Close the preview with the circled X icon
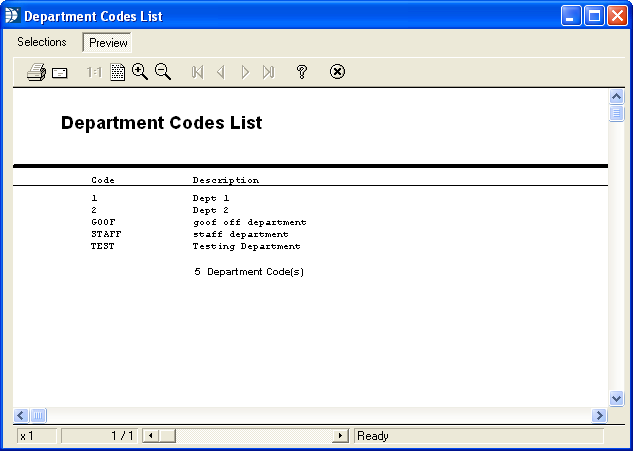The image size is (633, 451). [x=337, y=72]
